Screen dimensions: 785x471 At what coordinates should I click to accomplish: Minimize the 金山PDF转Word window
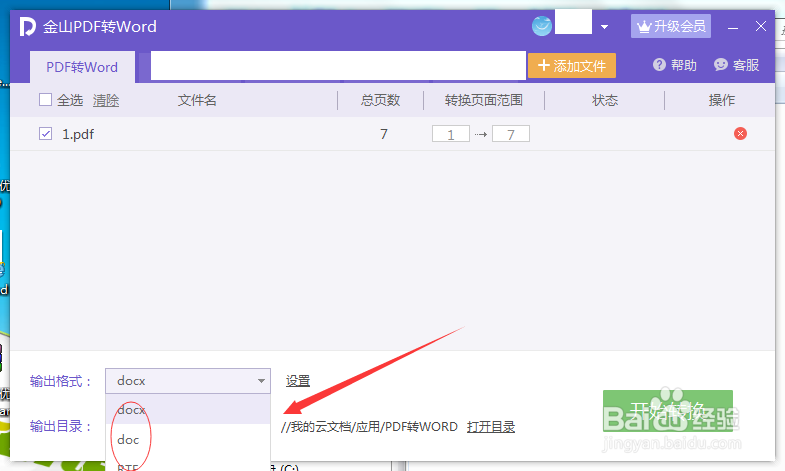tap(733, 28)
